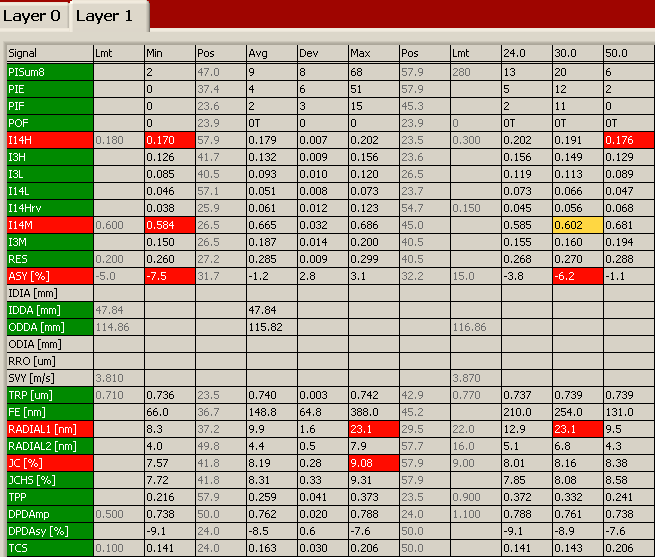Switch to the Layer 0 tab
The height and width of the screenshot is (557, 655).
click(33, 16)
